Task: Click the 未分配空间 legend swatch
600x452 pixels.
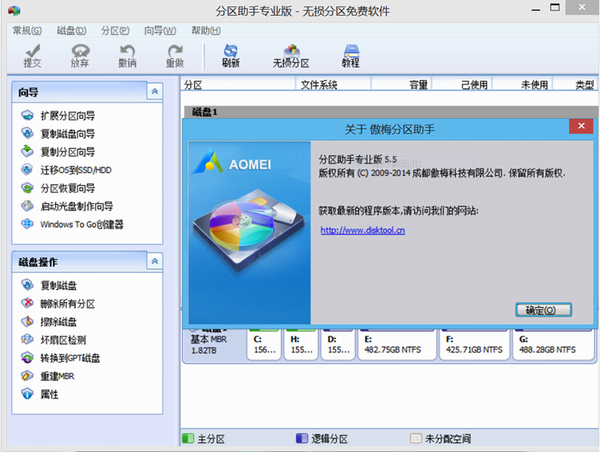Action: [x=416, y=438]
